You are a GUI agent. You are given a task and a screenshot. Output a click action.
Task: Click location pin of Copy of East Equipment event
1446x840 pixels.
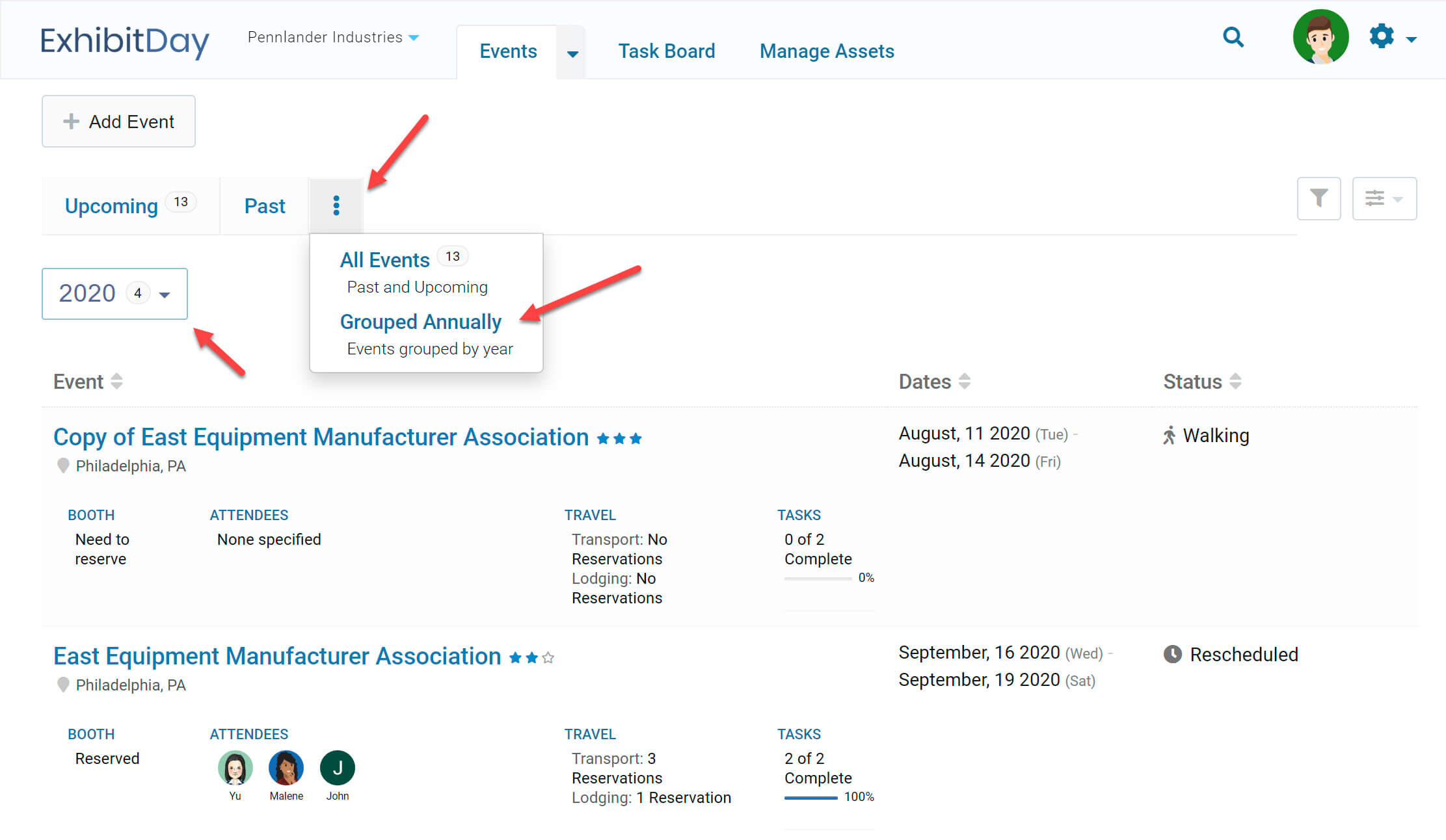[63, 466]
